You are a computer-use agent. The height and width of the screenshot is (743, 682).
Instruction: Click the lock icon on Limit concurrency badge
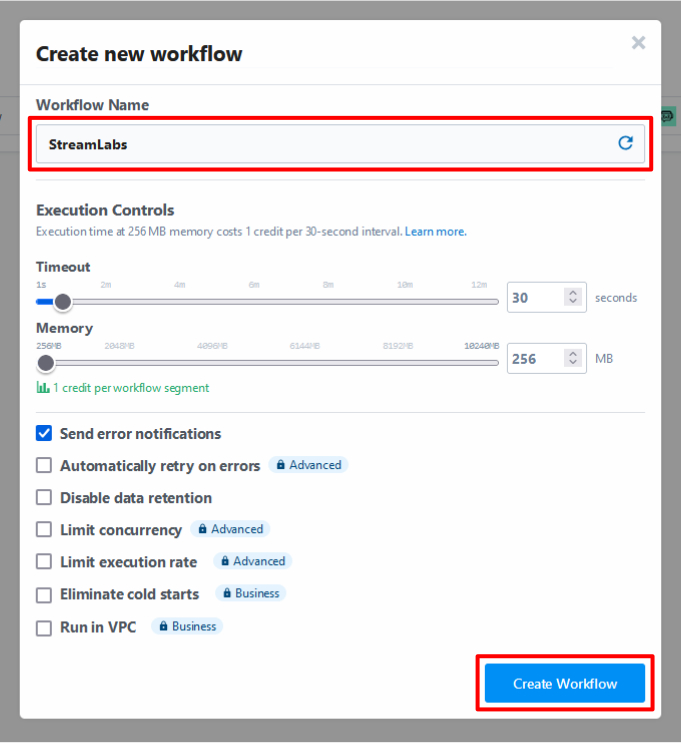[x=202, y=529]
